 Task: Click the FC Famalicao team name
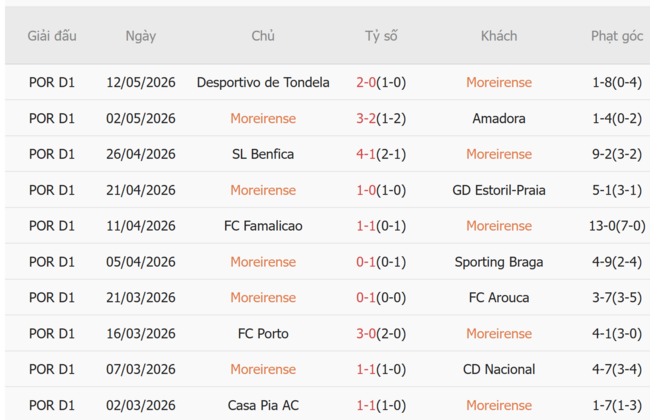pos(263,226)
